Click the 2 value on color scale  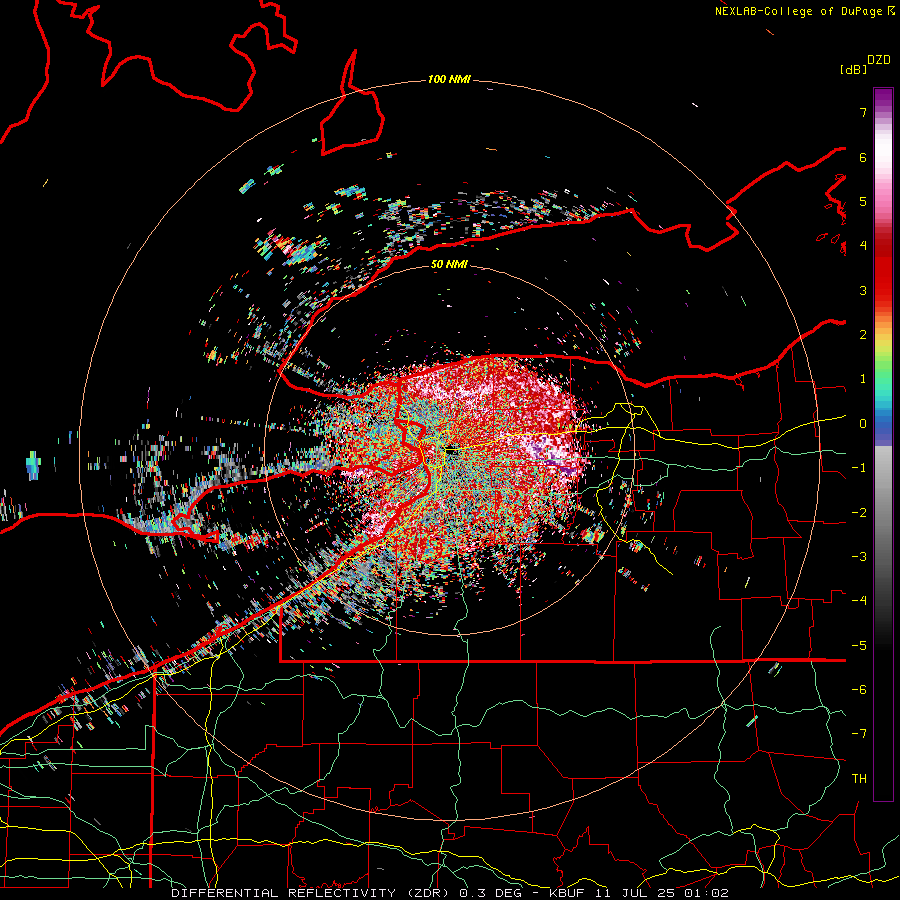tap(863, 335)
